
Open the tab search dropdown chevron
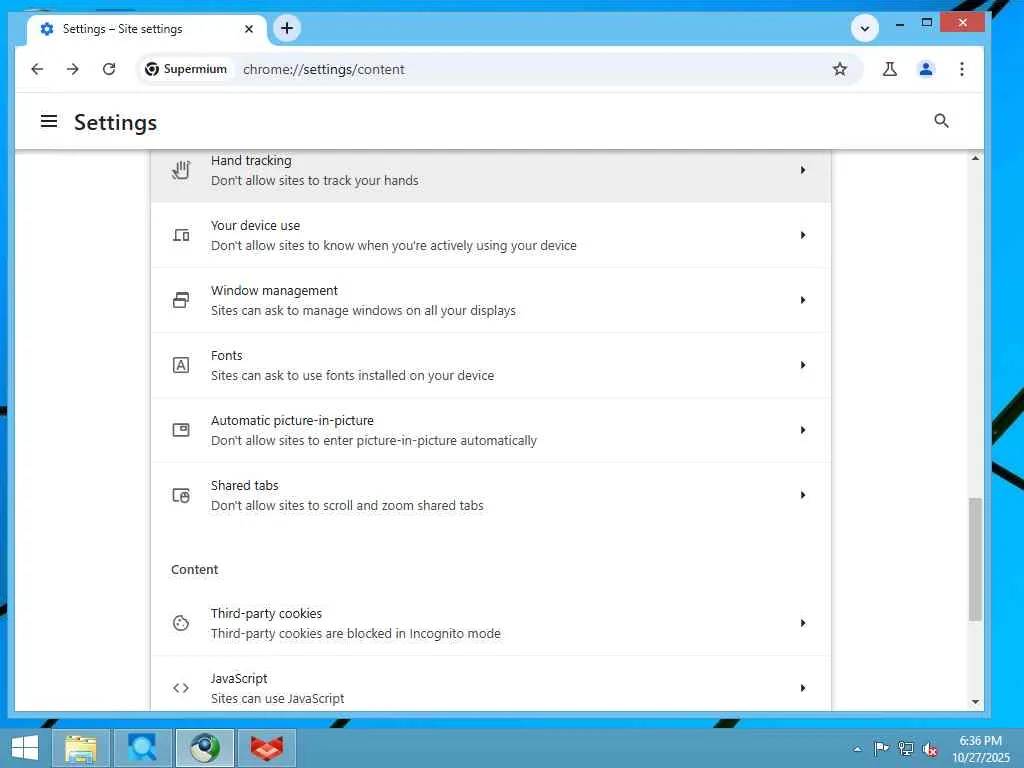pos(865,28)
